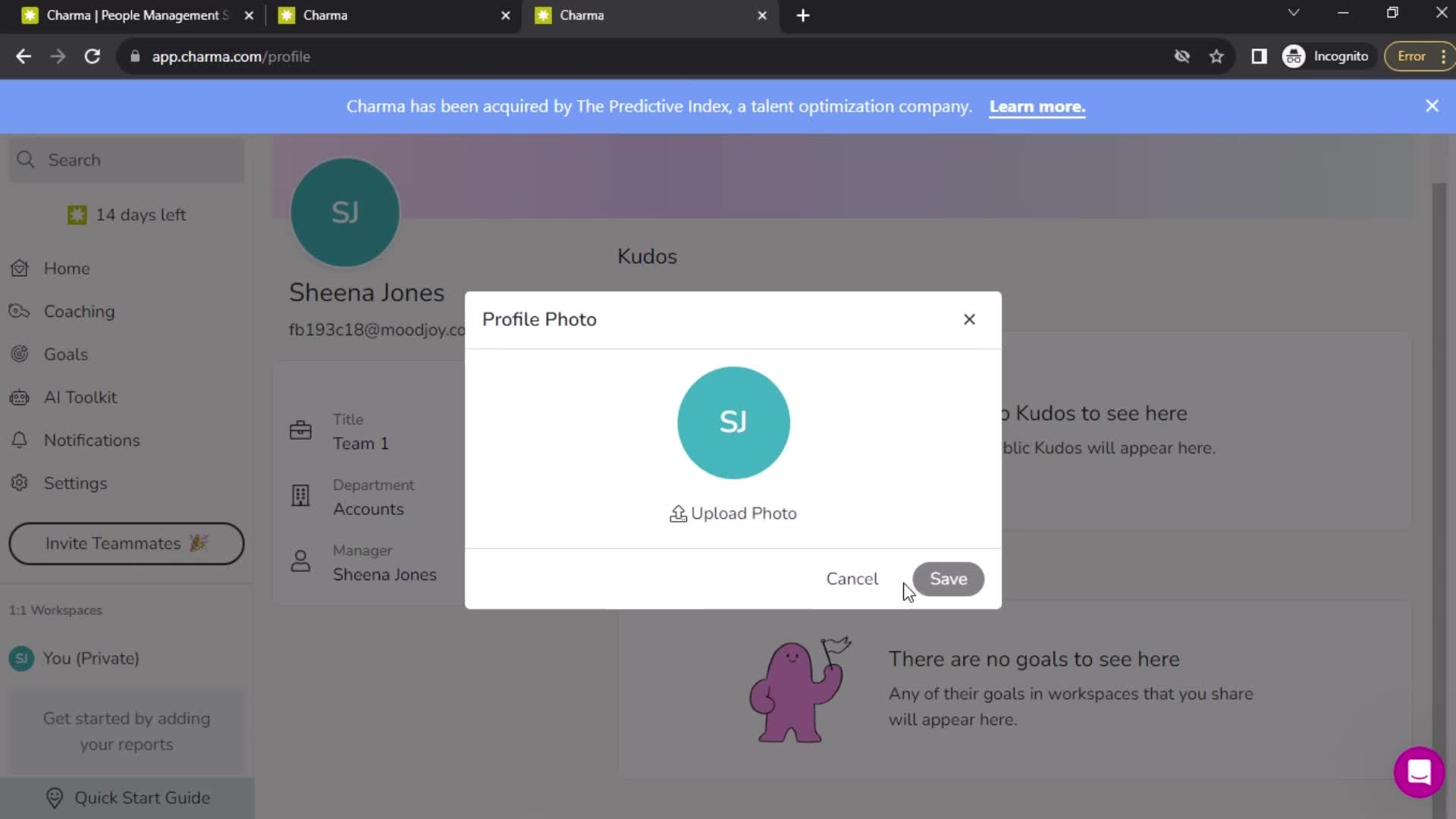Click the tracking blocked eye icon

(1181, 56)
